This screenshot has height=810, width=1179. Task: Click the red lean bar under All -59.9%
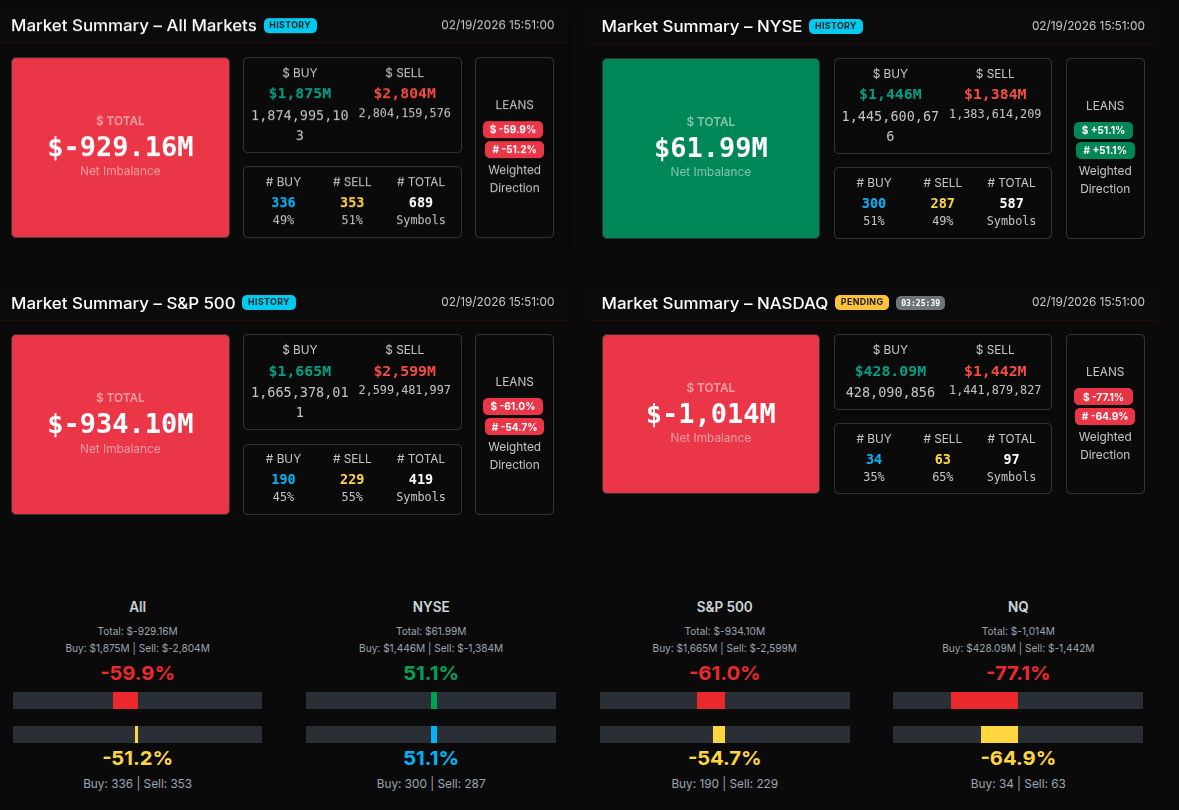(x=125, y=700)
